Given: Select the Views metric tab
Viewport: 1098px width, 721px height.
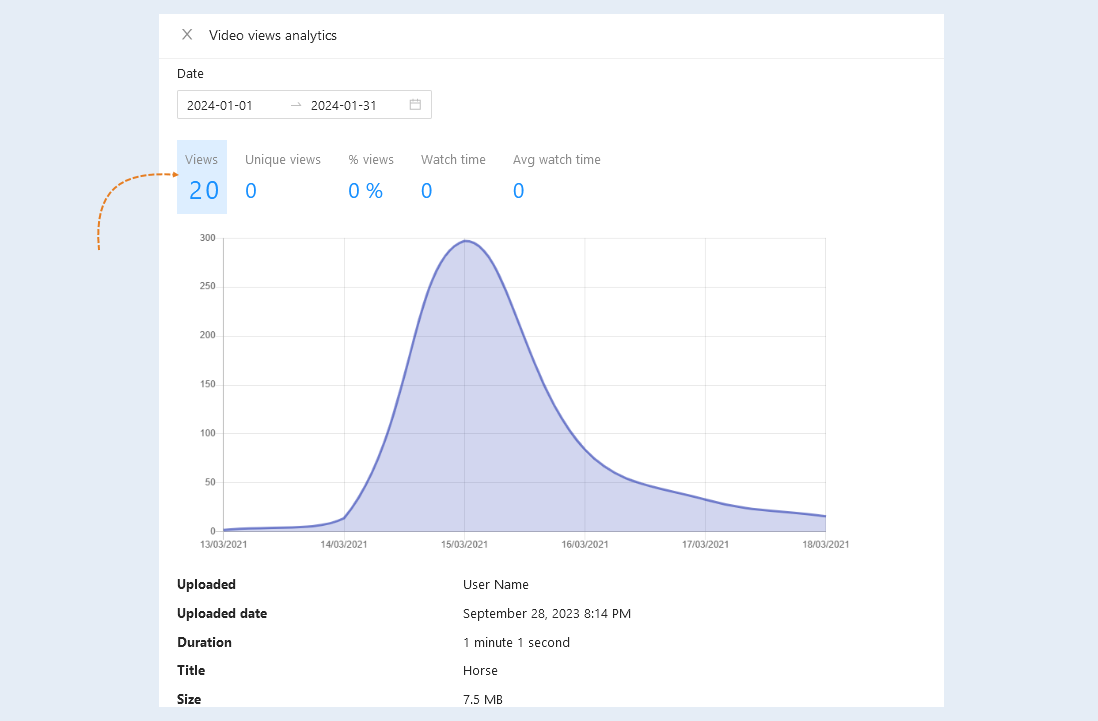Looking at the screenshot, I should (202, 176).
